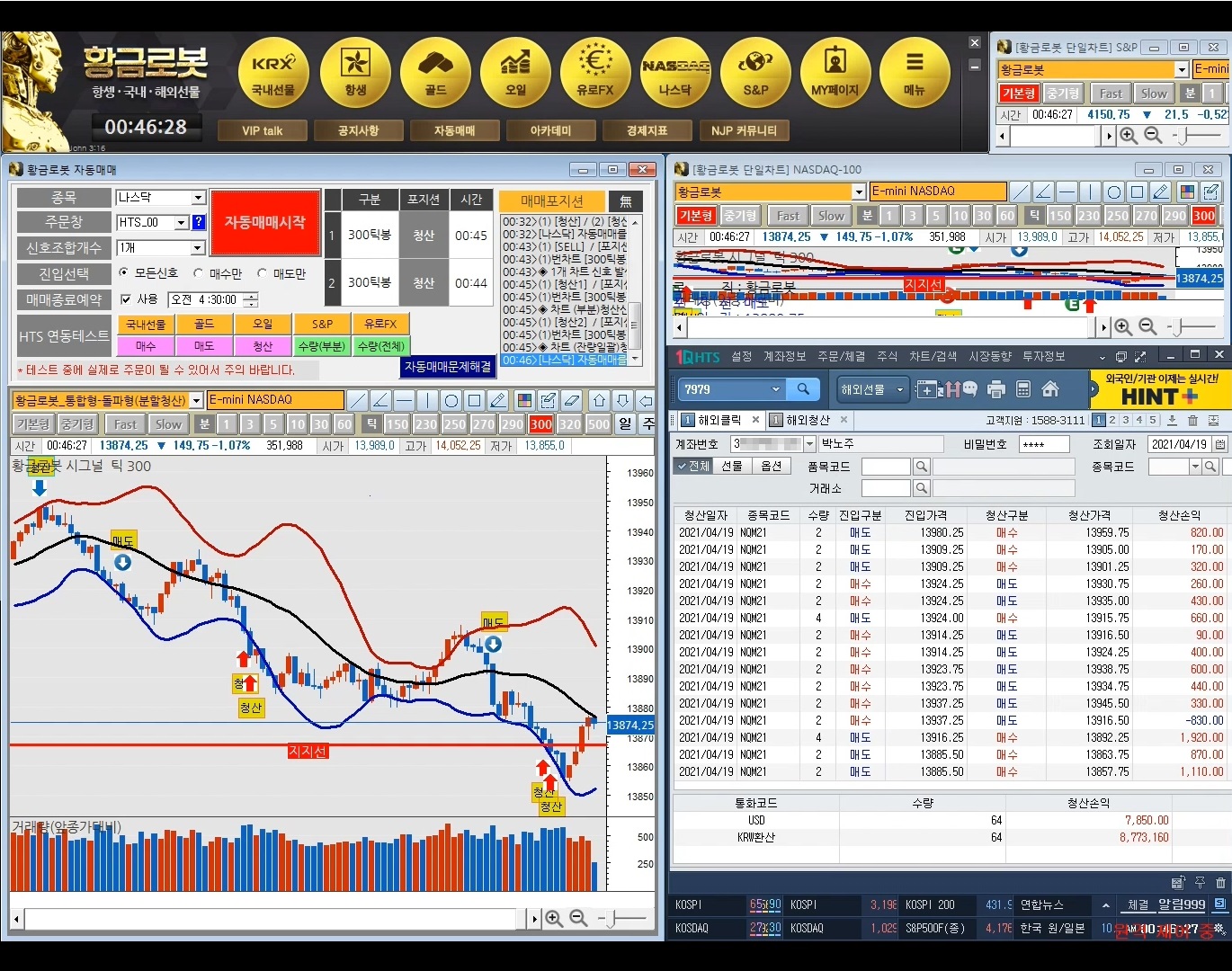Open 주문/체결 menu in HTS
Image resolution: width=1232 pixels, height=971 pixels.
[842, 357]
